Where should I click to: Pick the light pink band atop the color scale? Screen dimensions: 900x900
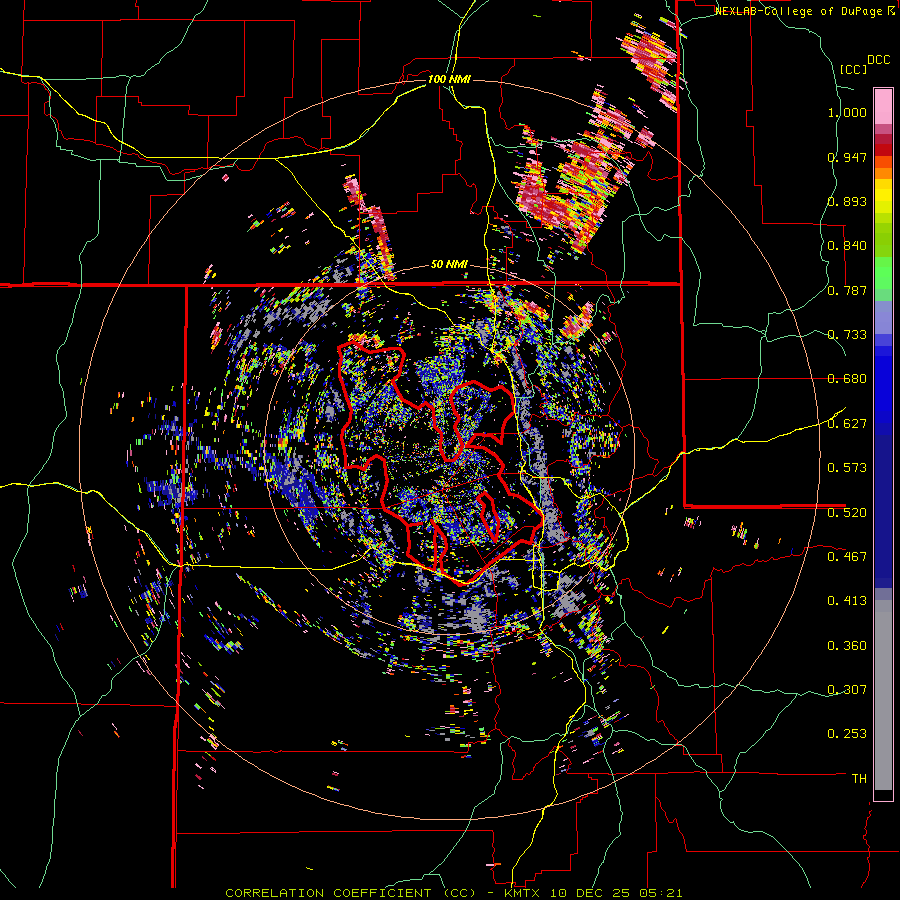pyautogui.click(x=883, y=106)
